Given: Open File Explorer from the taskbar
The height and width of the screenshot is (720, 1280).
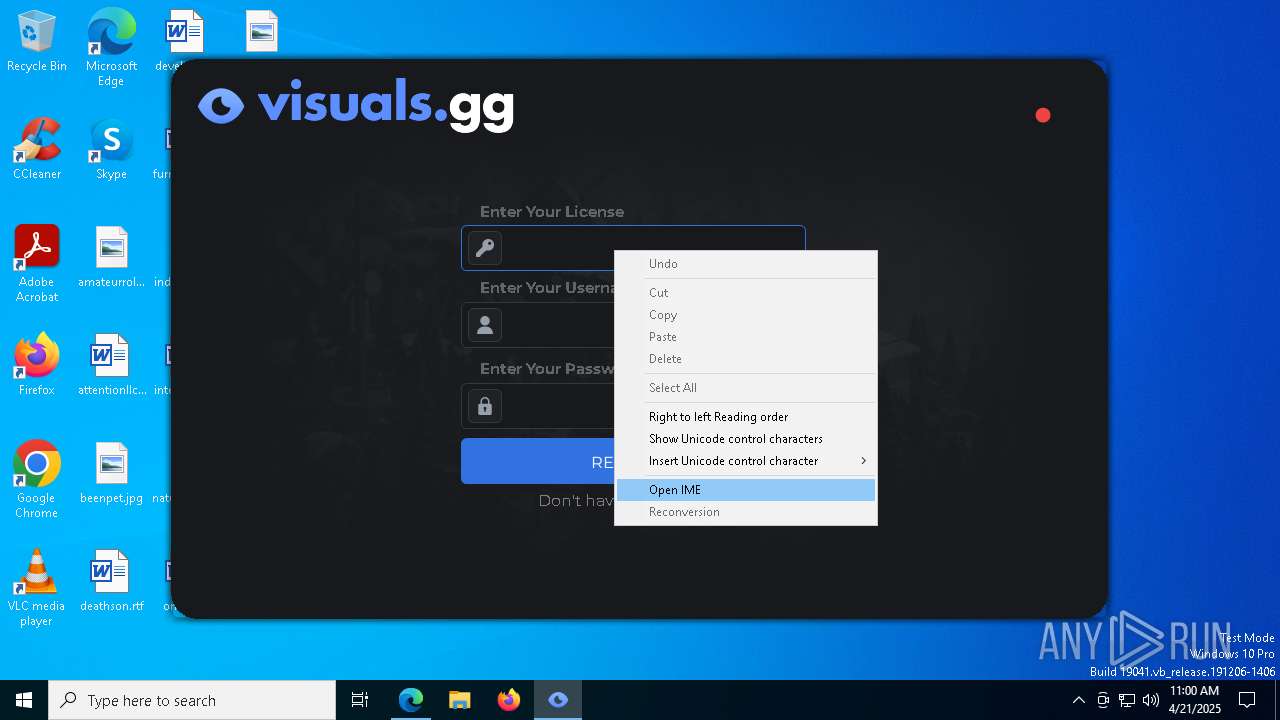Looking at the screenshot, I should 460,700.
